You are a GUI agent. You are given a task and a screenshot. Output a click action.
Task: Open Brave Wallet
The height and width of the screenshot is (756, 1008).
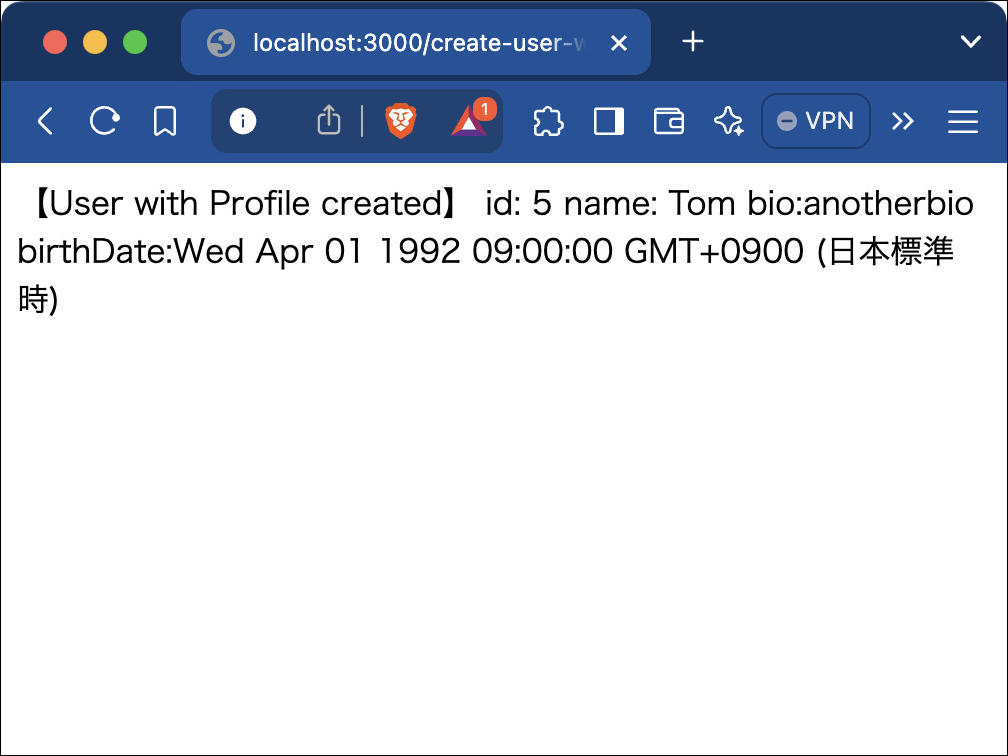tap(669, 122)
